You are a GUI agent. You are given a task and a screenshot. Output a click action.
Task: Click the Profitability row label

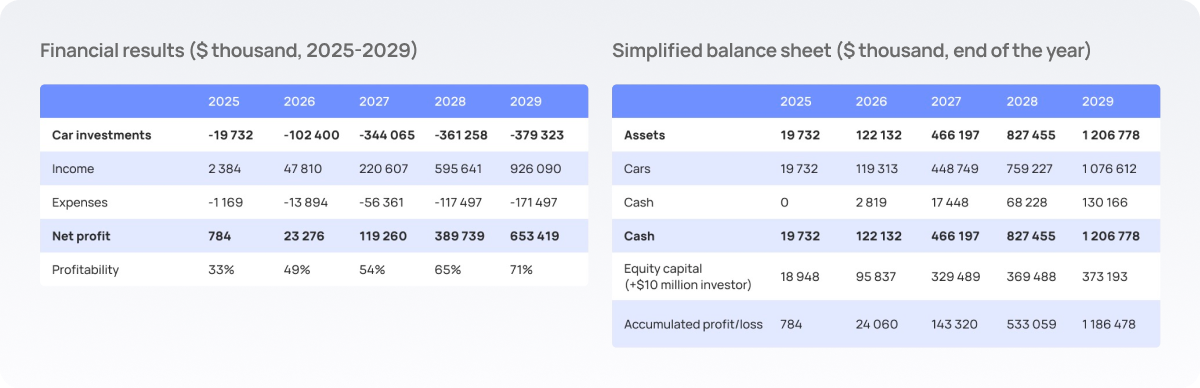(x=85, y=270)
